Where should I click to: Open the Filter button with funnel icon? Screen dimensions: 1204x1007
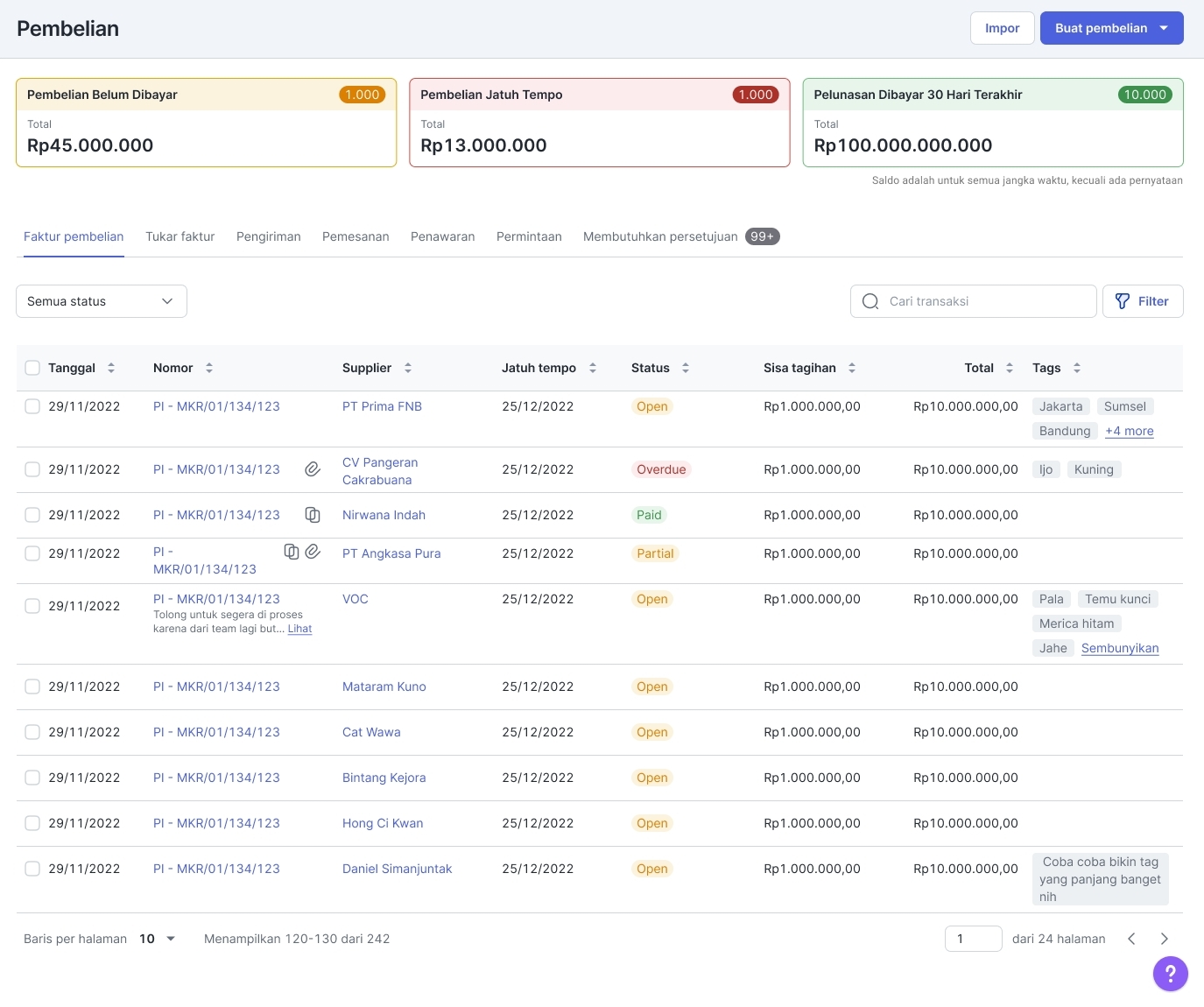[x=1142, y=301]
